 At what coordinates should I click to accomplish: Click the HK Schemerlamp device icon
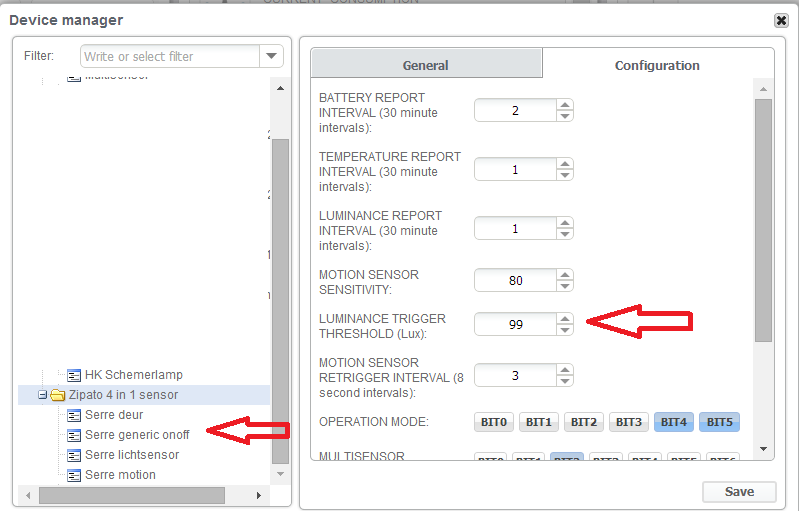(75, 375)
